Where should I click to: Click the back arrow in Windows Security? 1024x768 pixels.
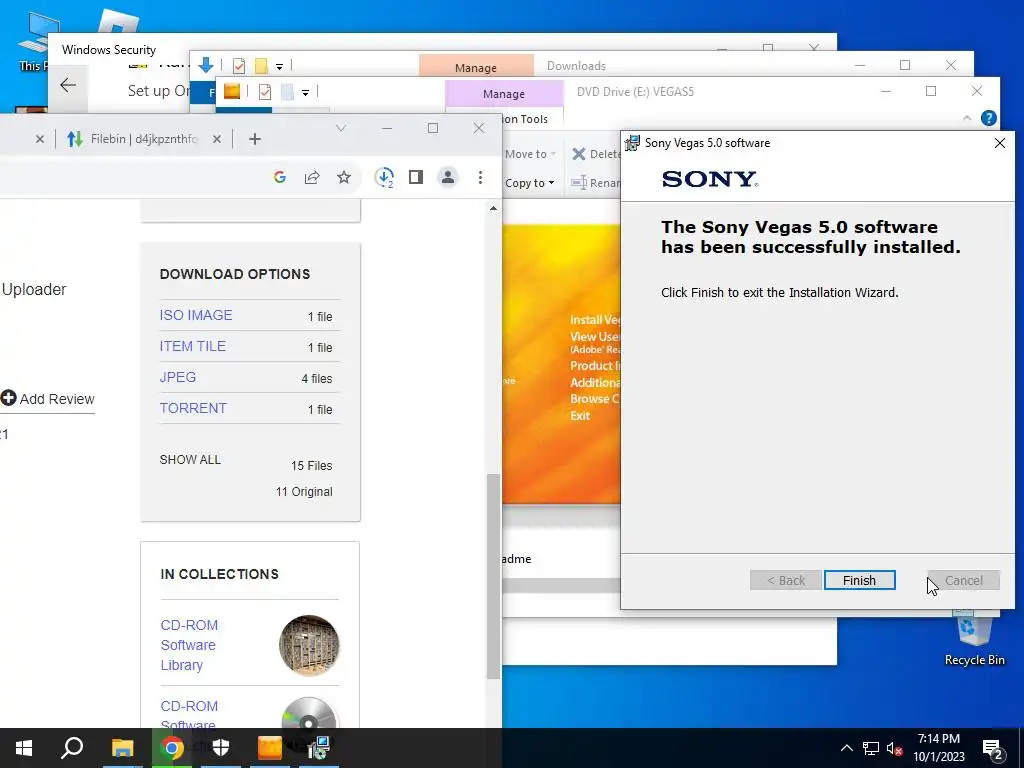click(68, 85)
